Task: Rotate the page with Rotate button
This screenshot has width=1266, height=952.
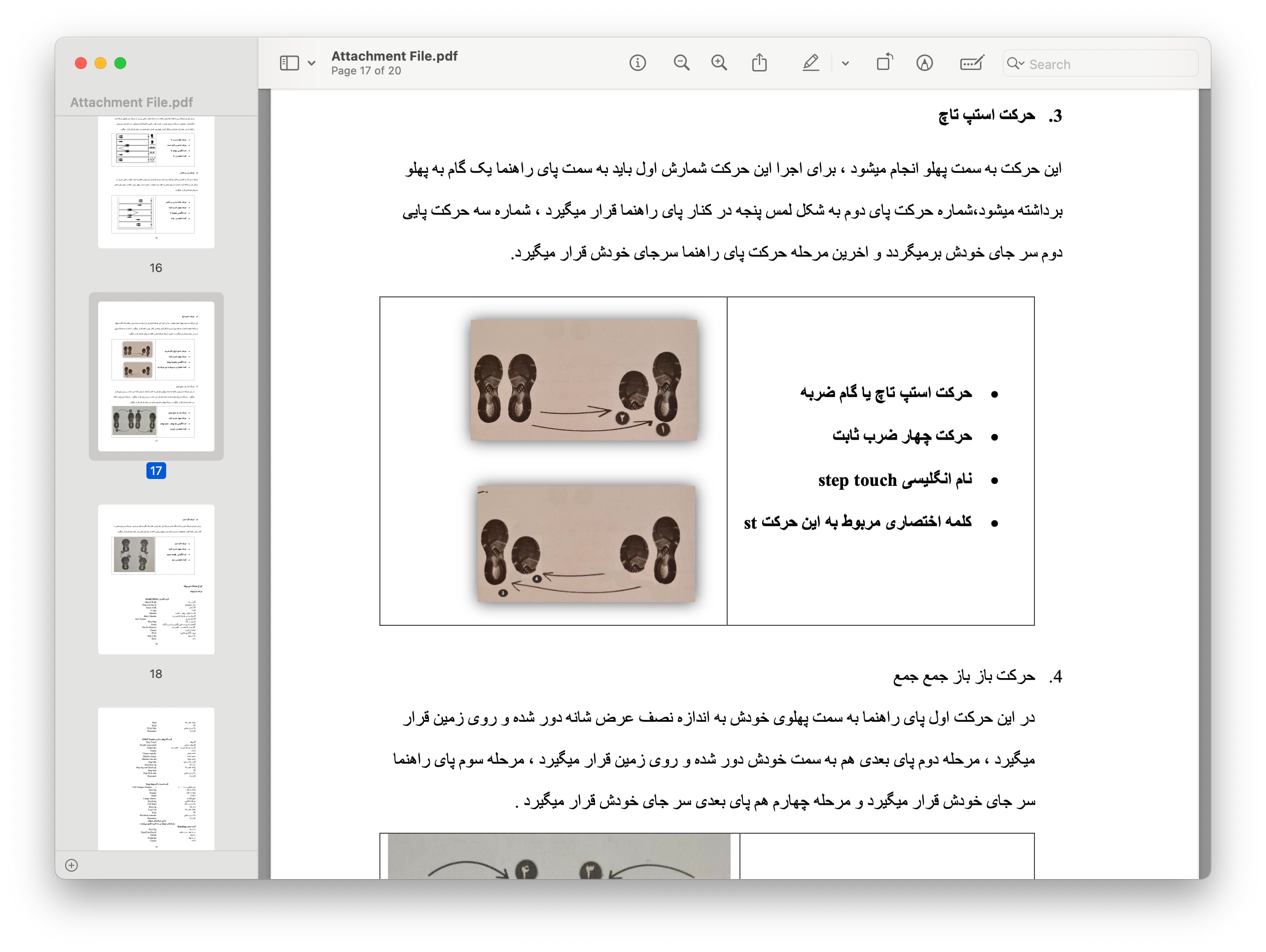Action: (884, 62)
